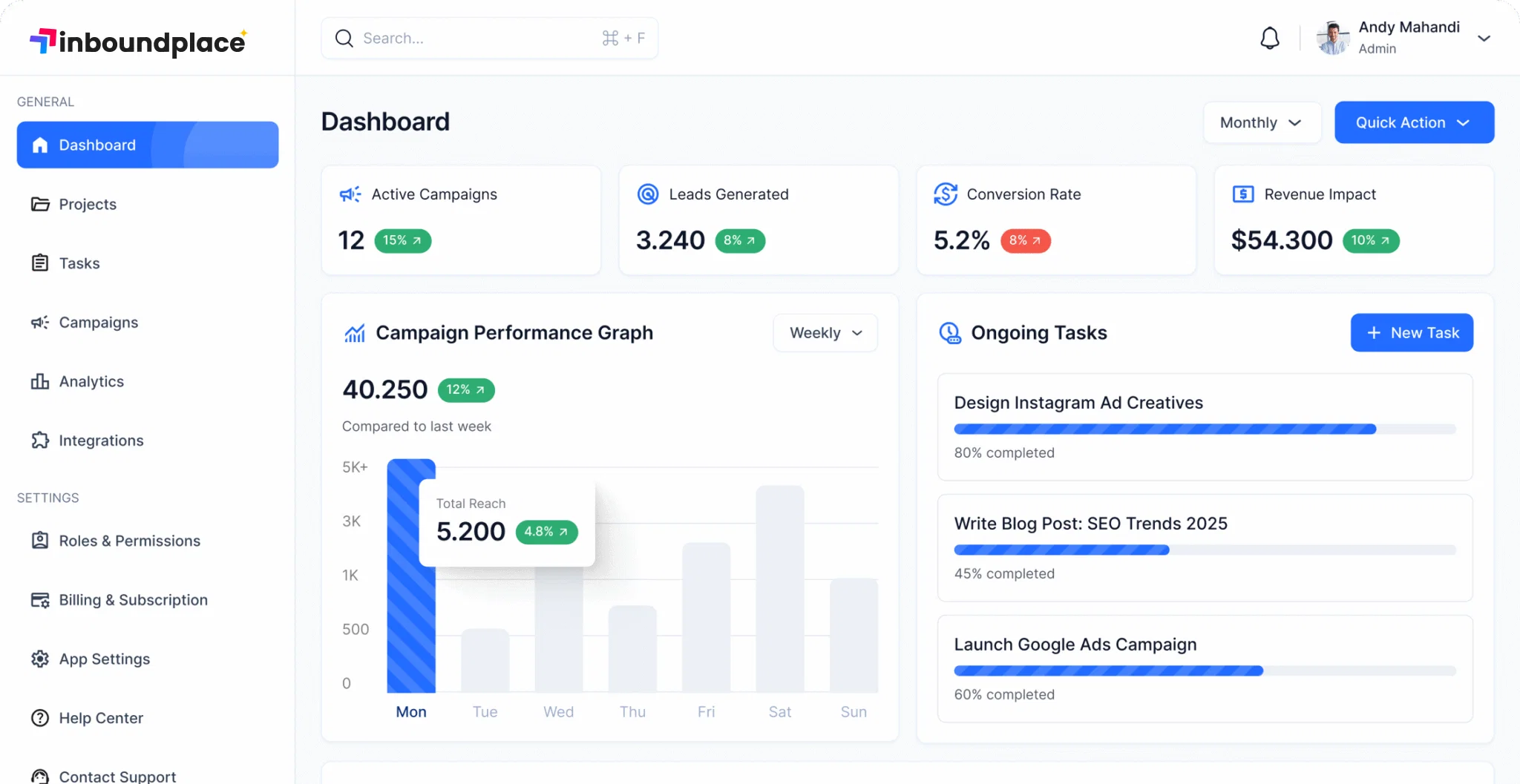Expand the Weekly dropdown on the graph

pyautogui.click(x=825, y=332)
